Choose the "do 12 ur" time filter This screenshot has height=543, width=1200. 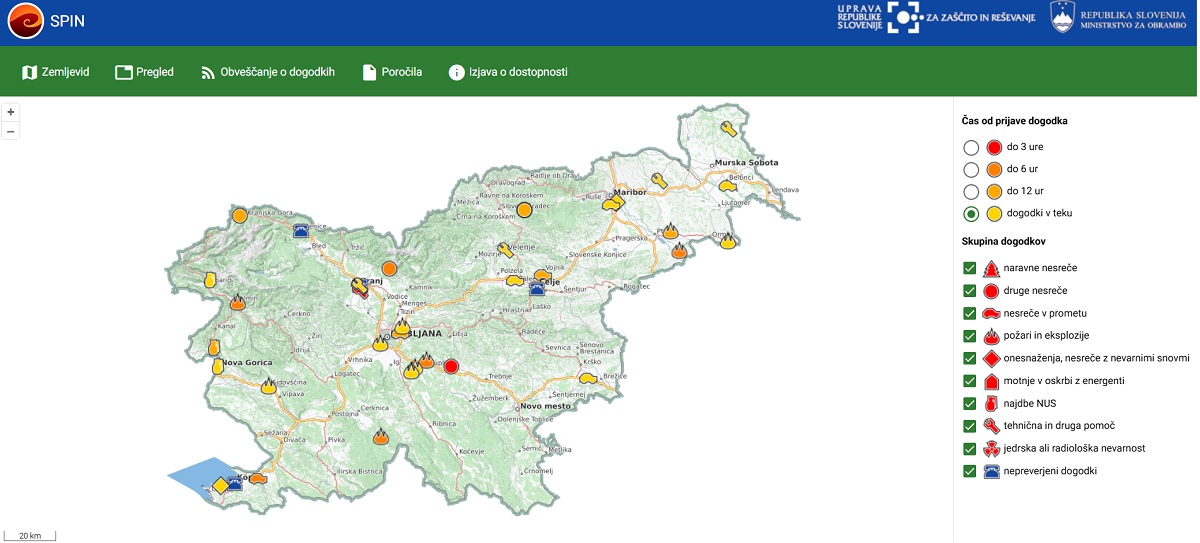(970, 191)
